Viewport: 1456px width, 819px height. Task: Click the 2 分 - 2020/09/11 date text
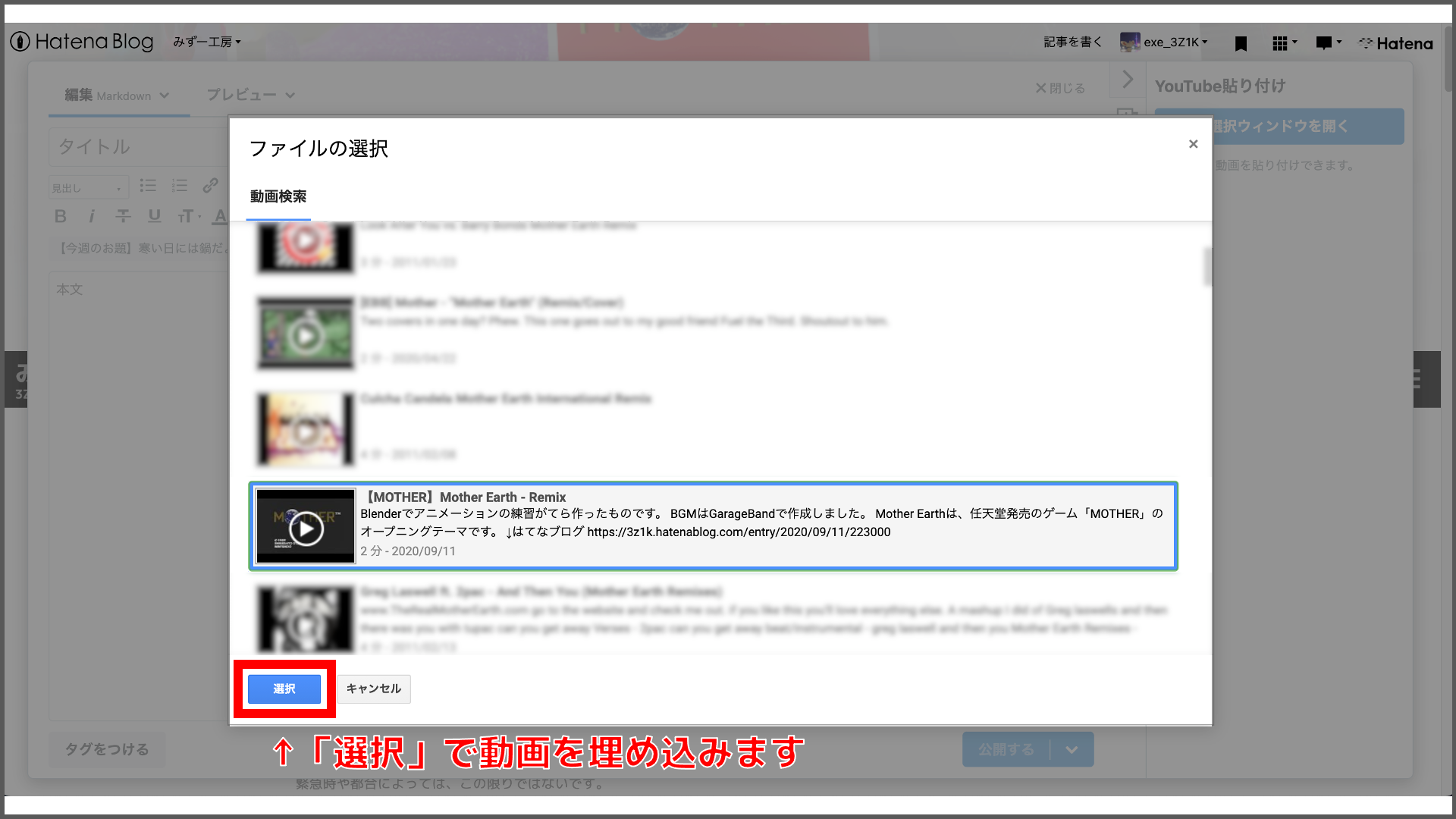click(408, 551)
